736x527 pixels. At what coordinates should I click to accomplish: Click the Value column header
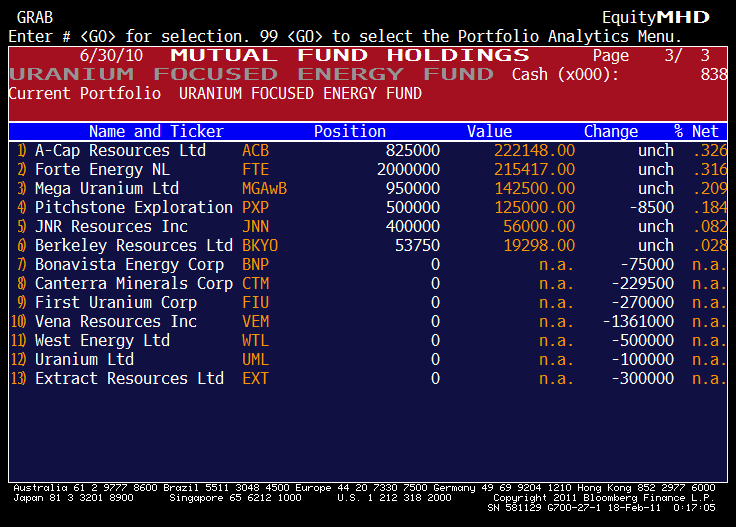(x=490, y=131)
